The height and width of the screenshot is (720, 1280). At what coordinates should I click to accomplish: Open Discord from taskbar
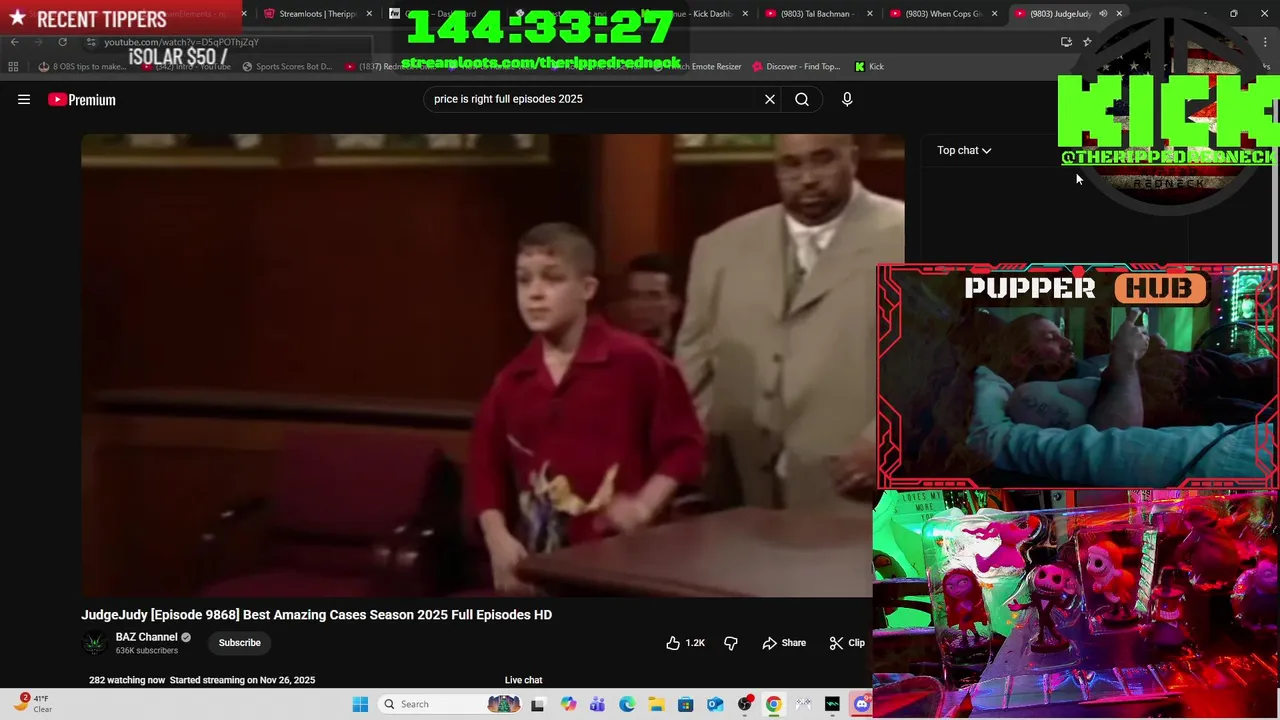(861, 704)
